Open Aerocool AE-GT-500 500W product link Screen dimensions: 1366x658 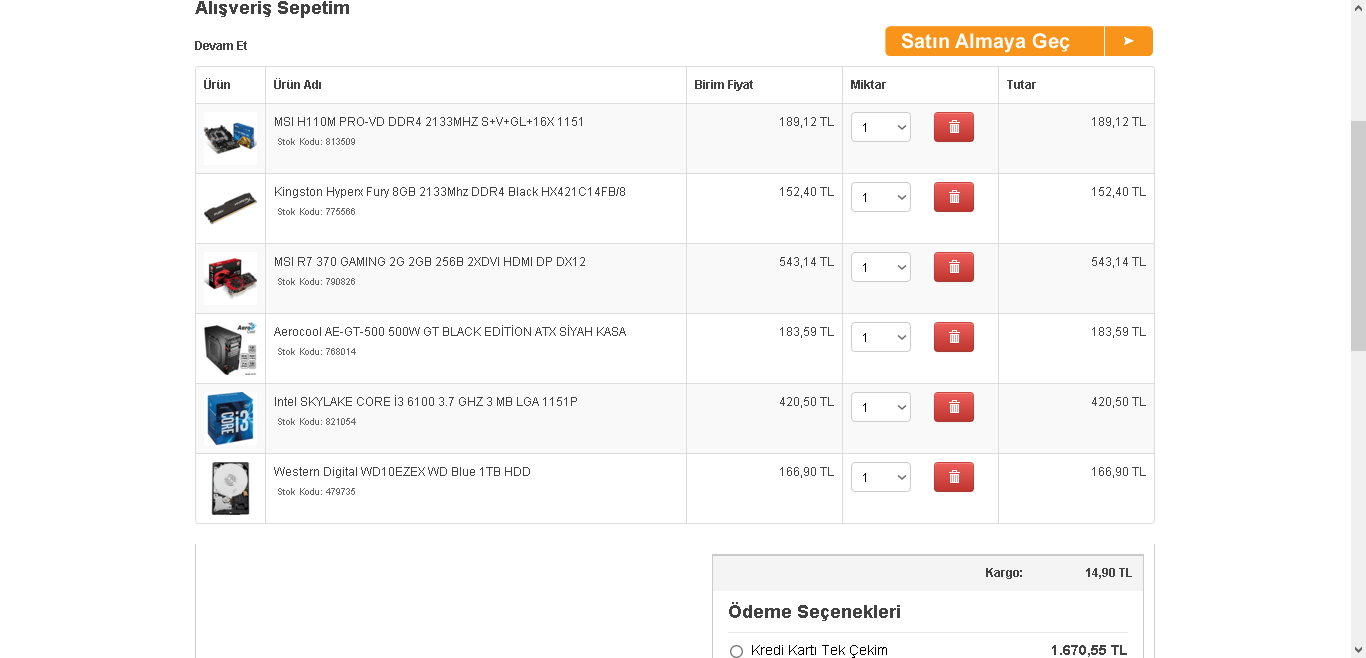[450, 332]
